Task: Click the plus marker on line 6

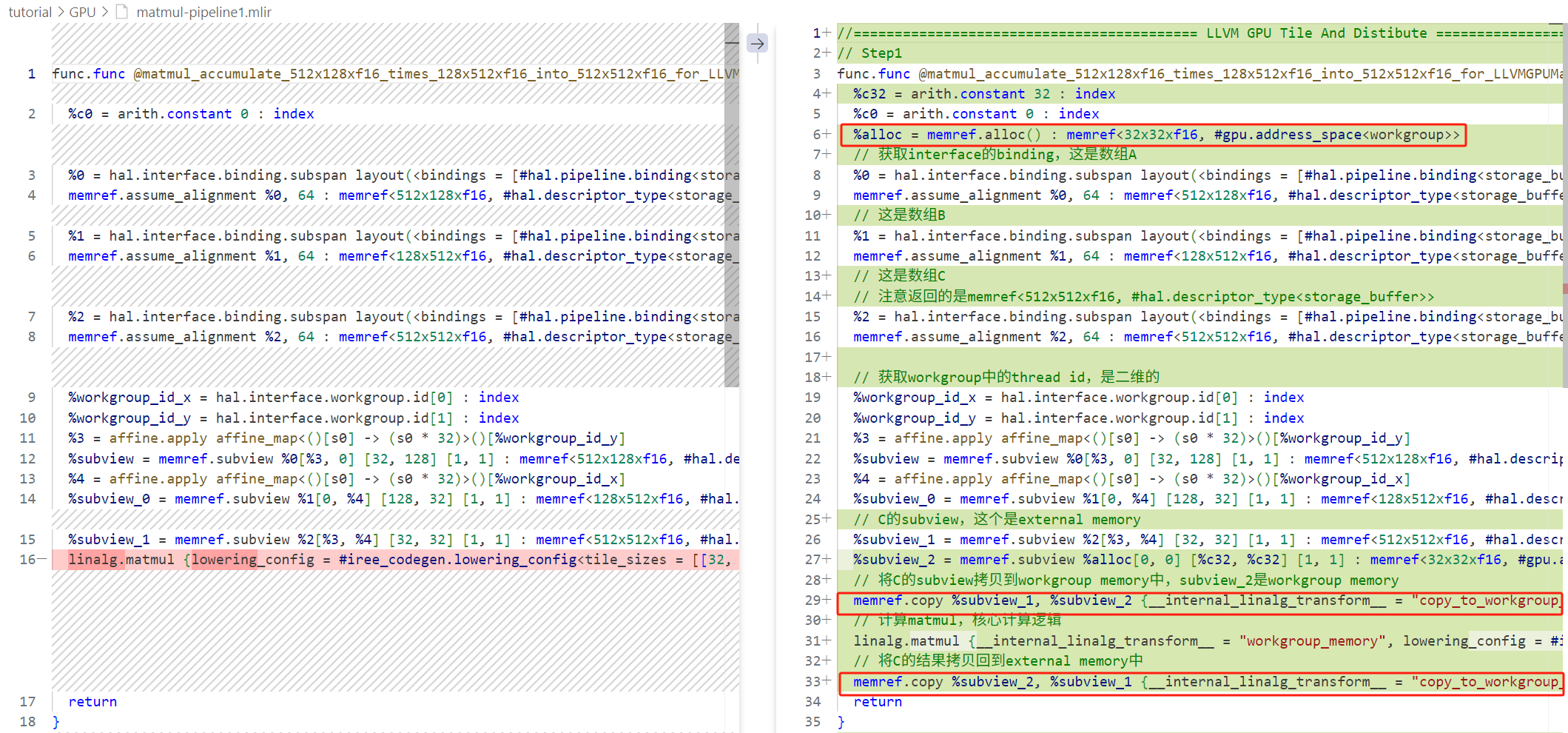Action: [827, 134]
